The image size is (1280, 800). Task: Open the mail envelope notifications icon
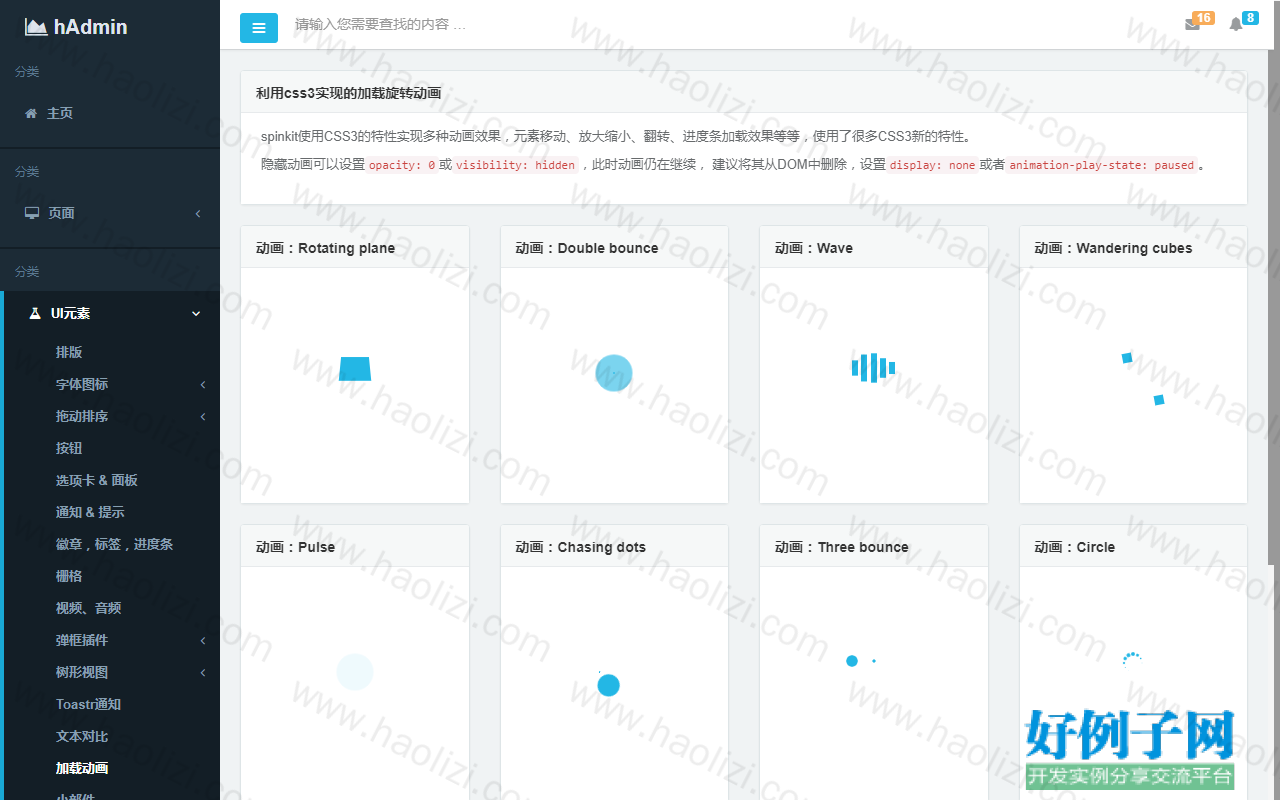point(1192,25)
